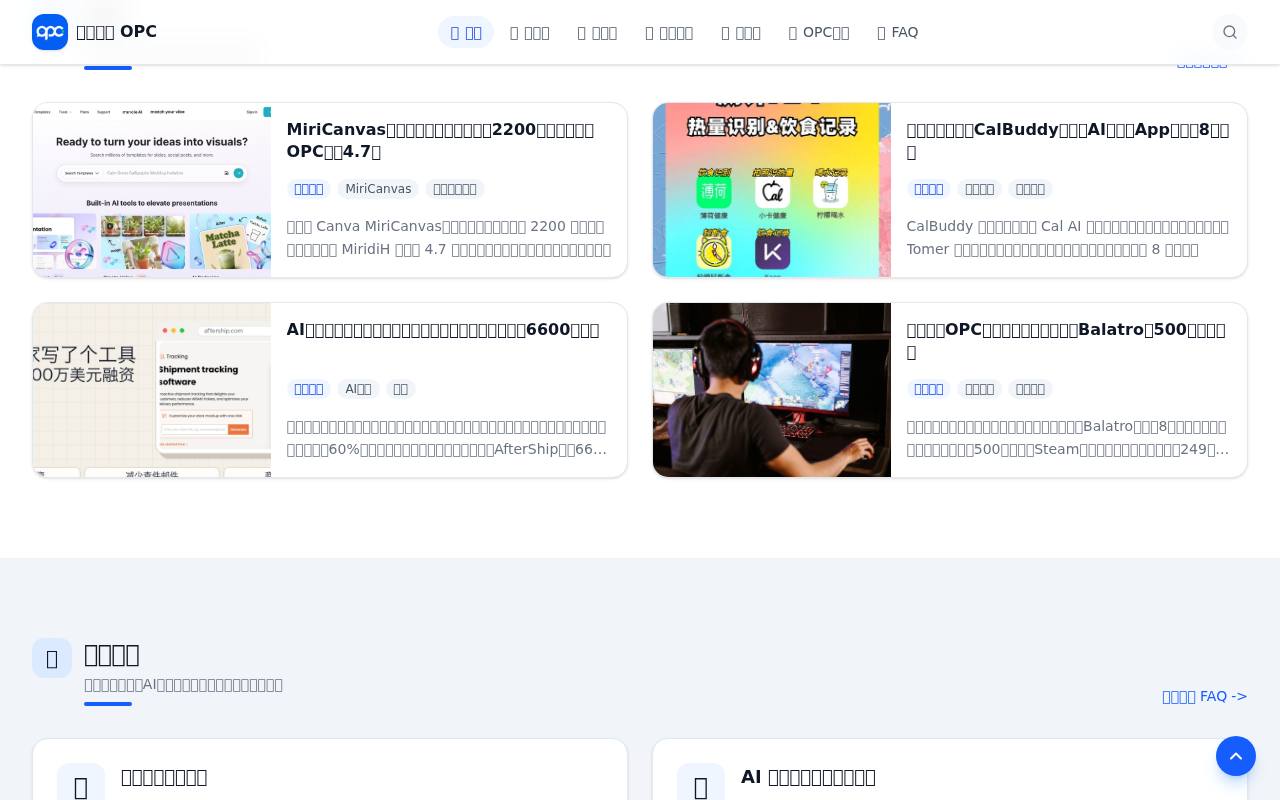Open the CalBuddy article headline

(x=1068, y=140)
